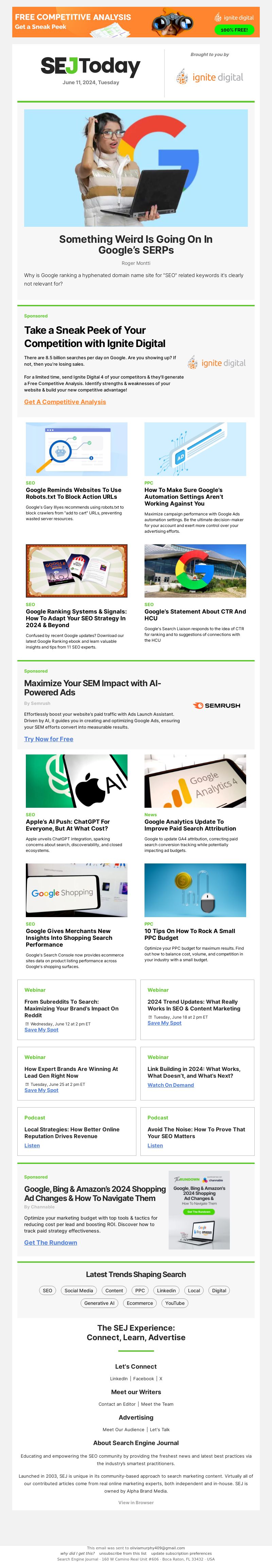Viewport: 272px width, 1568px height.
Task: Click the Try Now for Free link
Action: (x=49, y=739)
